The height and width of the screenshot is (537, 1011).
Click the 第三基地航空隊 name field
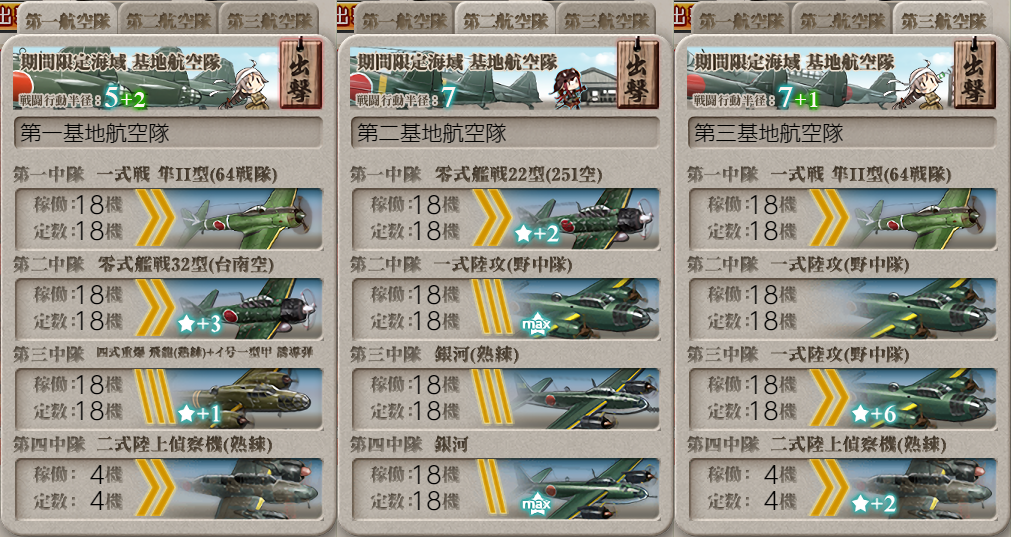click(x=842, y=133)
